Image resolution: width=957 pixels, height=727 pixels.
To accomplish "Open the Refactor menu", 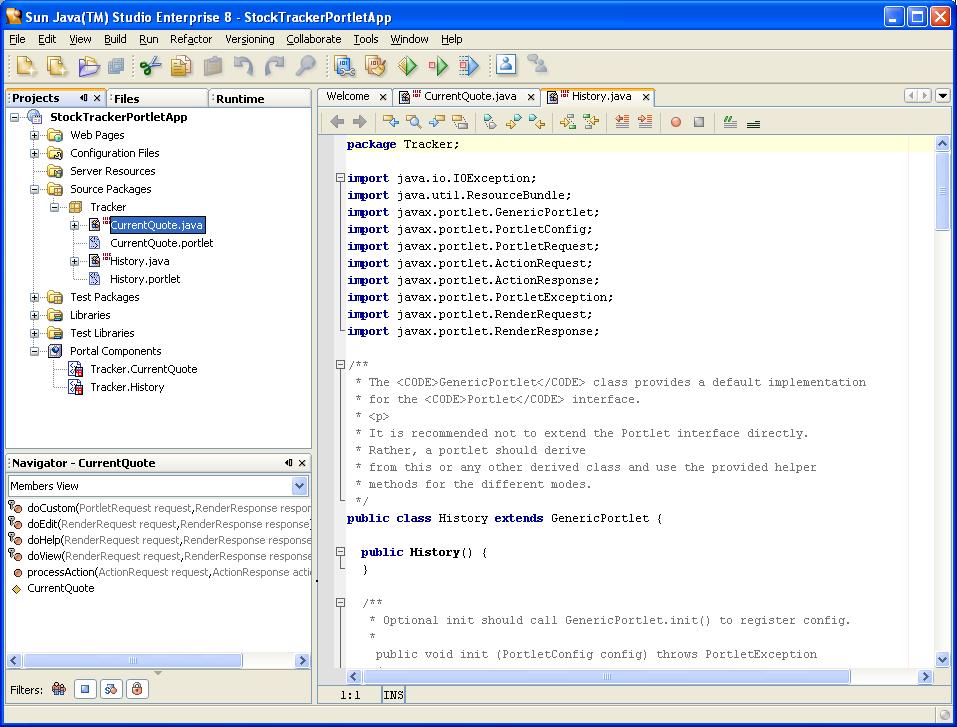I will [190, 39].
